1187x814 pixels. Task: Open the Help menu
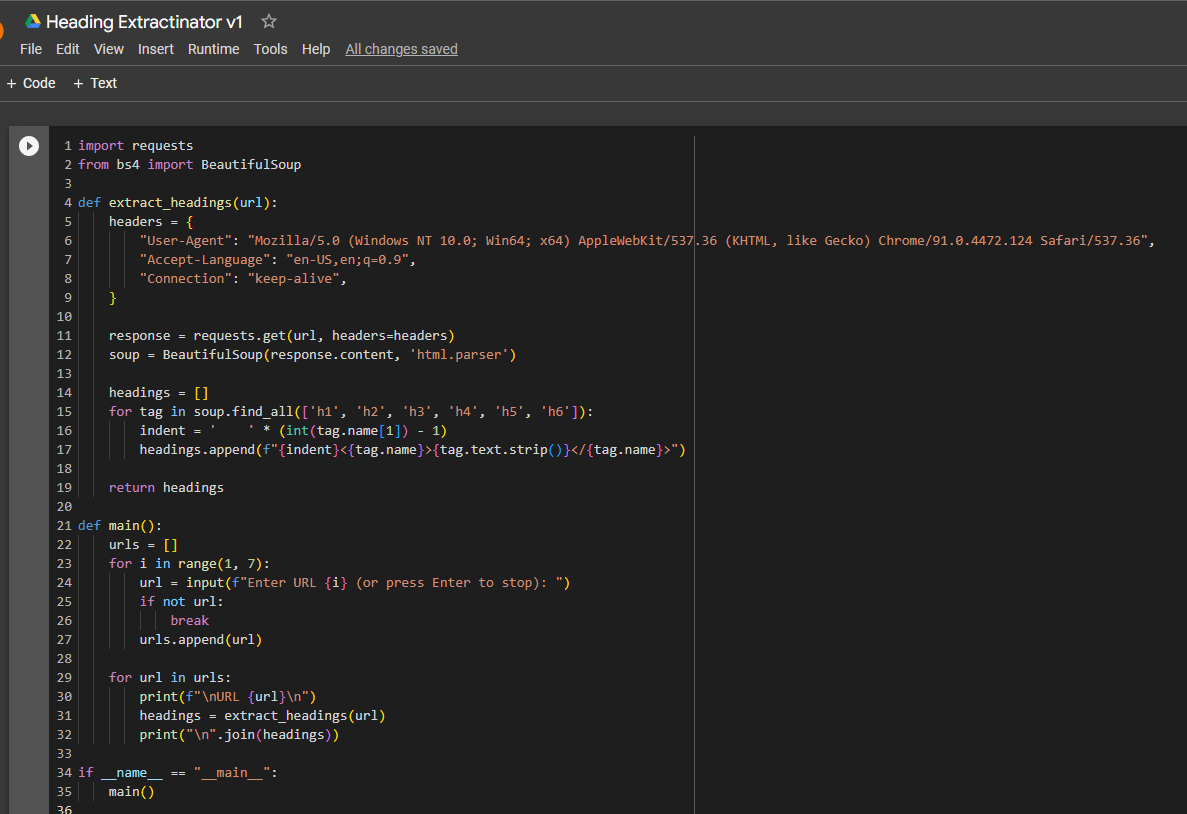tap(316, 49)
